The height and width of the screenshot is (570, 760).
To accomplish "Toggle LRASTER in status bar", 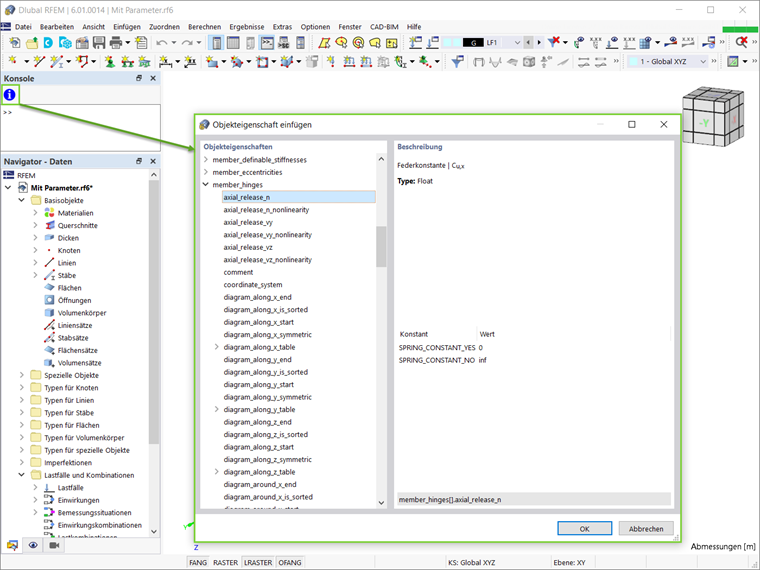I will (x=258, y=562).
